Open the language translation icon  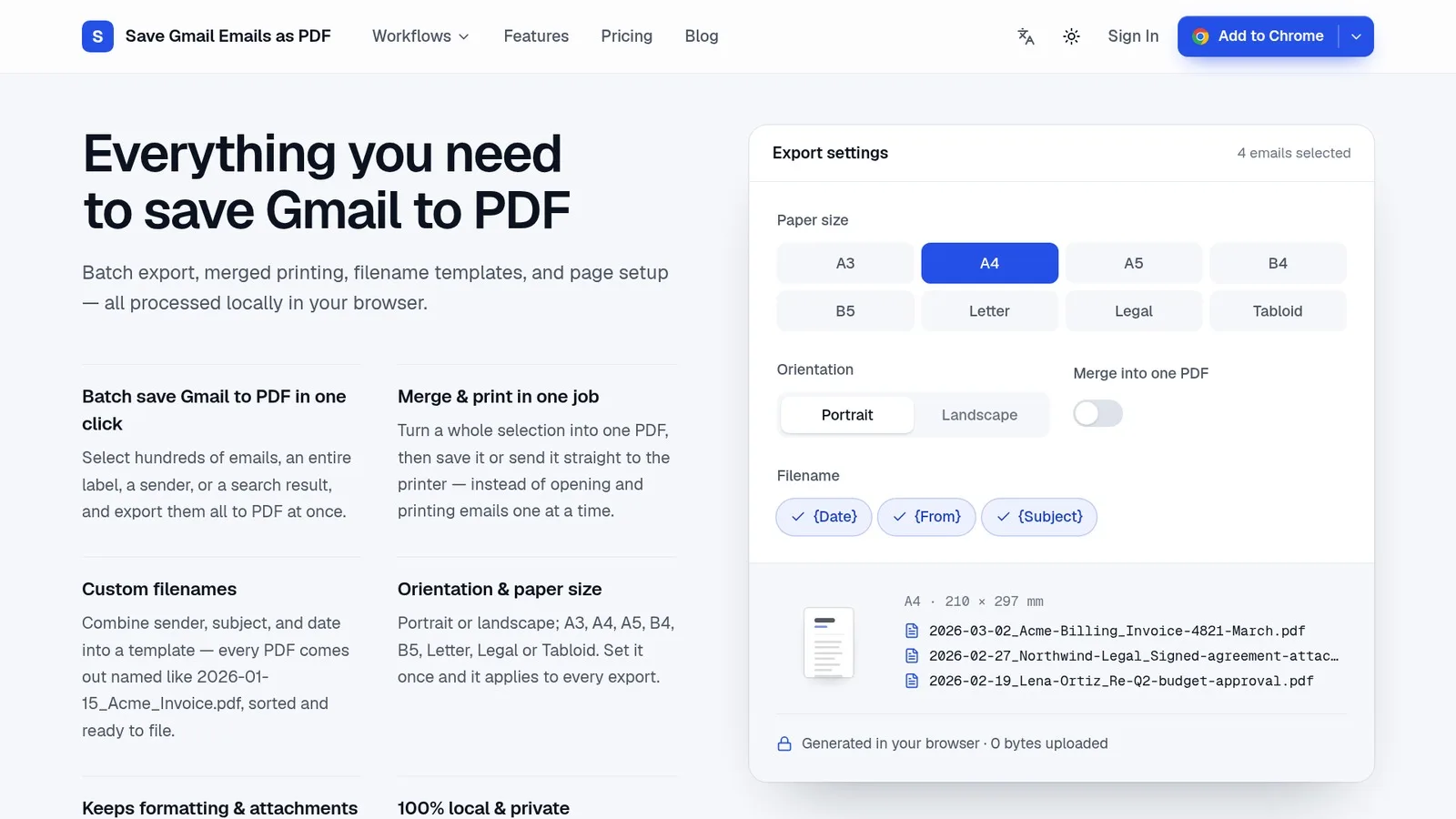1026,36
